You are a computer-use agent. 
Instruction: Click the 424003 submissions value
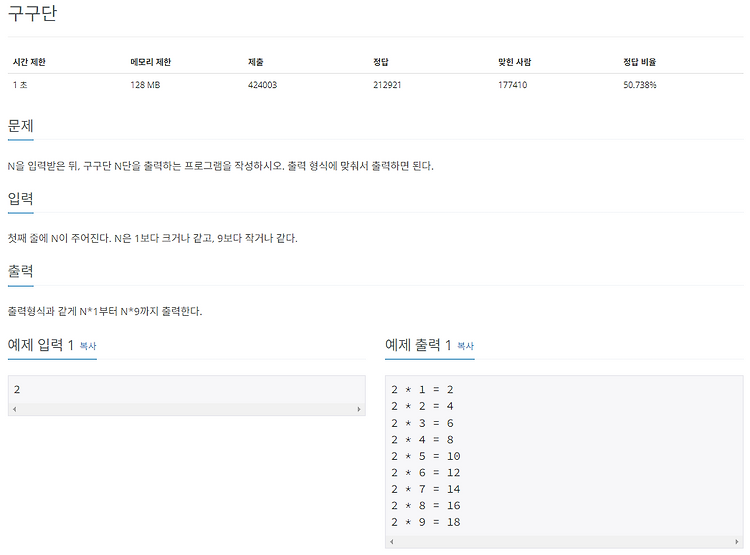(262, 85)
